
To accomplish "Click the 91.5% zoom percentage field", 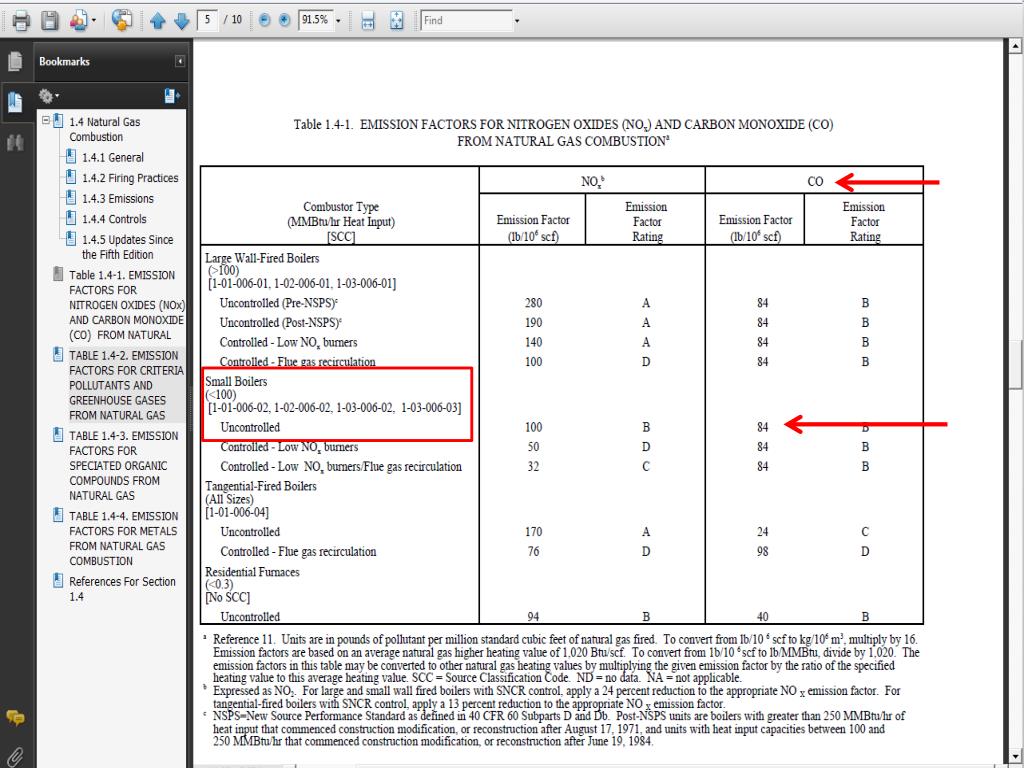I will [x=315, y=20].
